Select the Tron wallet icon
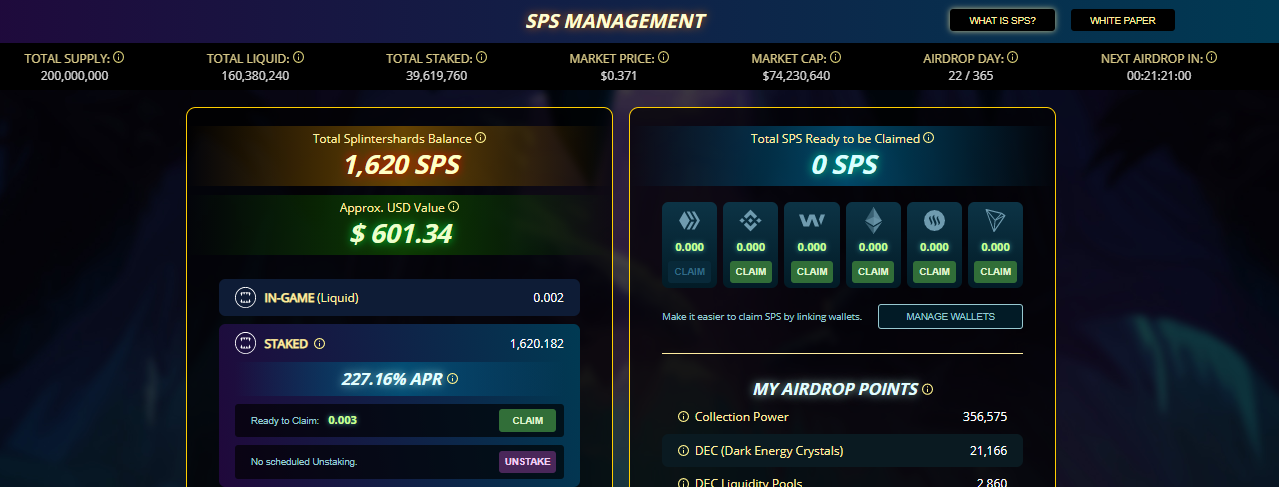 [995, 220]
